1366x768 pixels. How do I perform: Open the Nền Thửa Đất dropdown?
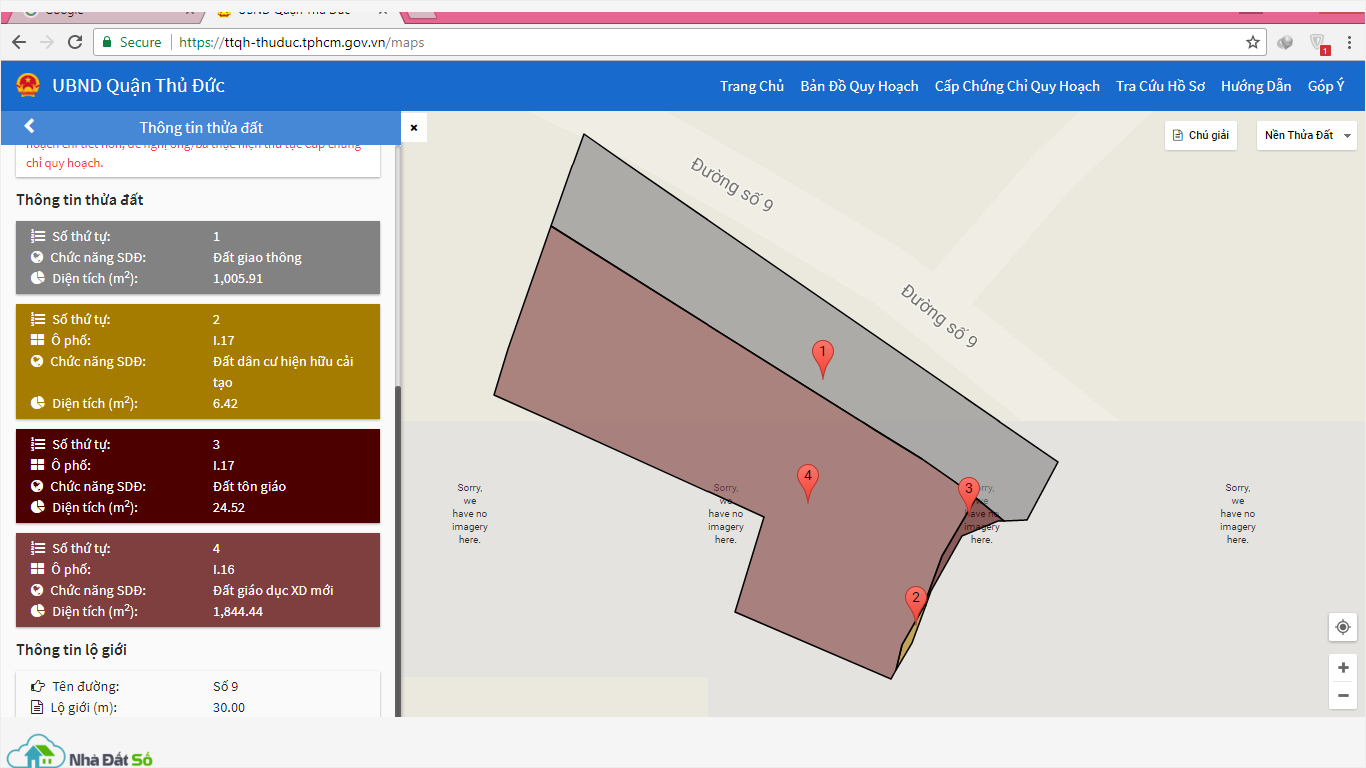[1307, 135]
